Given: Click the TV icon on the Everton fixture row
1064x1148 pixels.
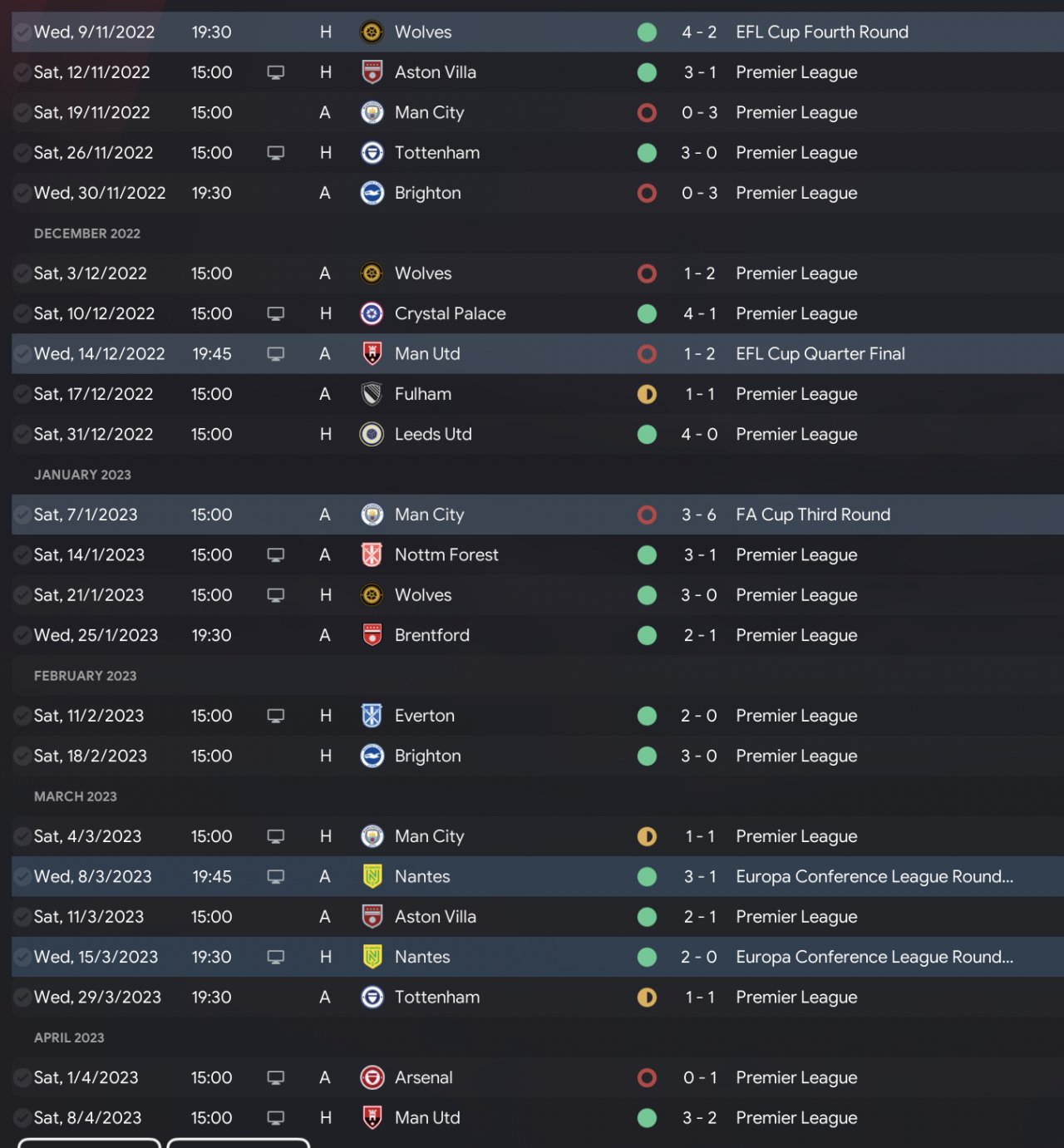Looking at the screenshot, I should (x=276, y=716).
